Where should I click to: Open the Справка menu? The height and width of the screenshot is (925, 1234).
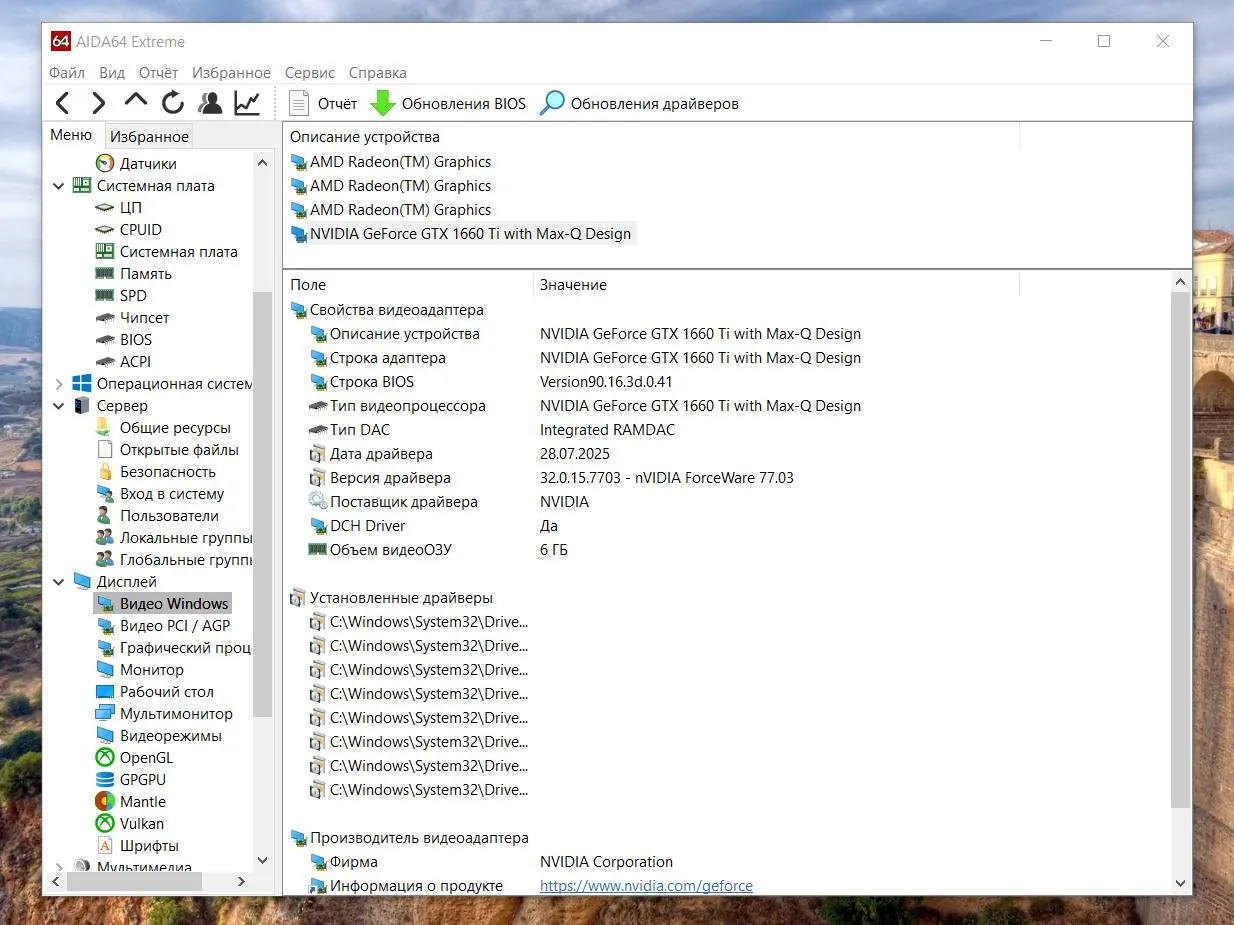click(x=378, y=73)
